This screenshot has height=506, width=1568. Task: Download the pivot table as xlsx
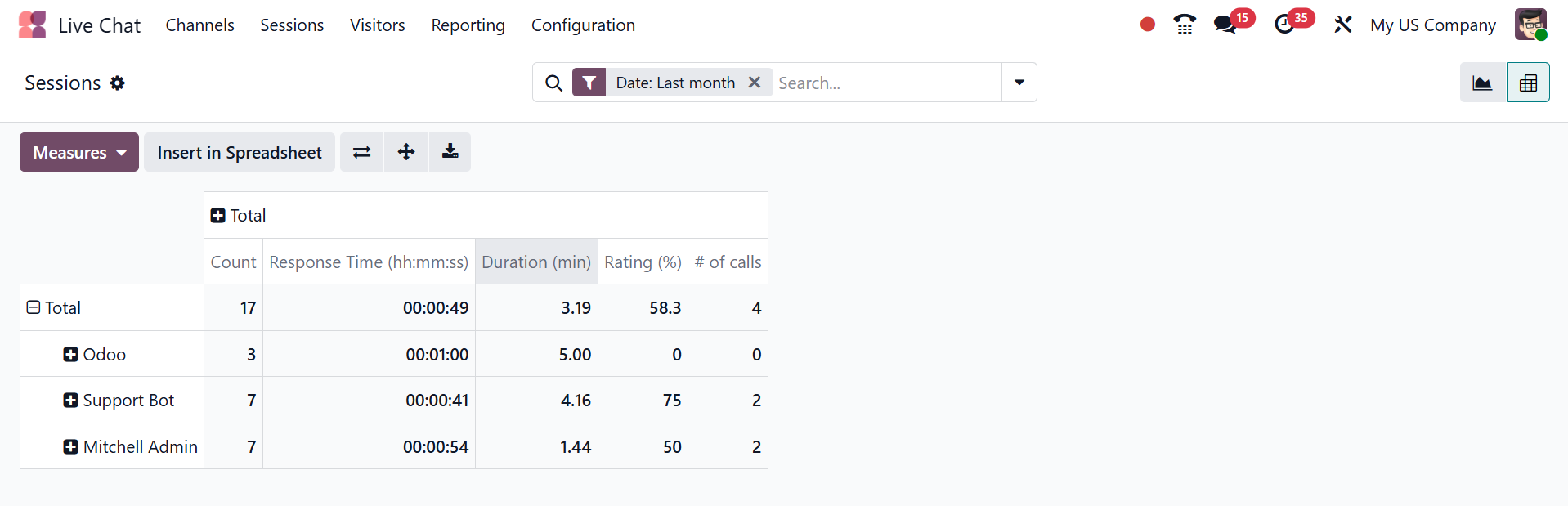click(x=450, y=152)
